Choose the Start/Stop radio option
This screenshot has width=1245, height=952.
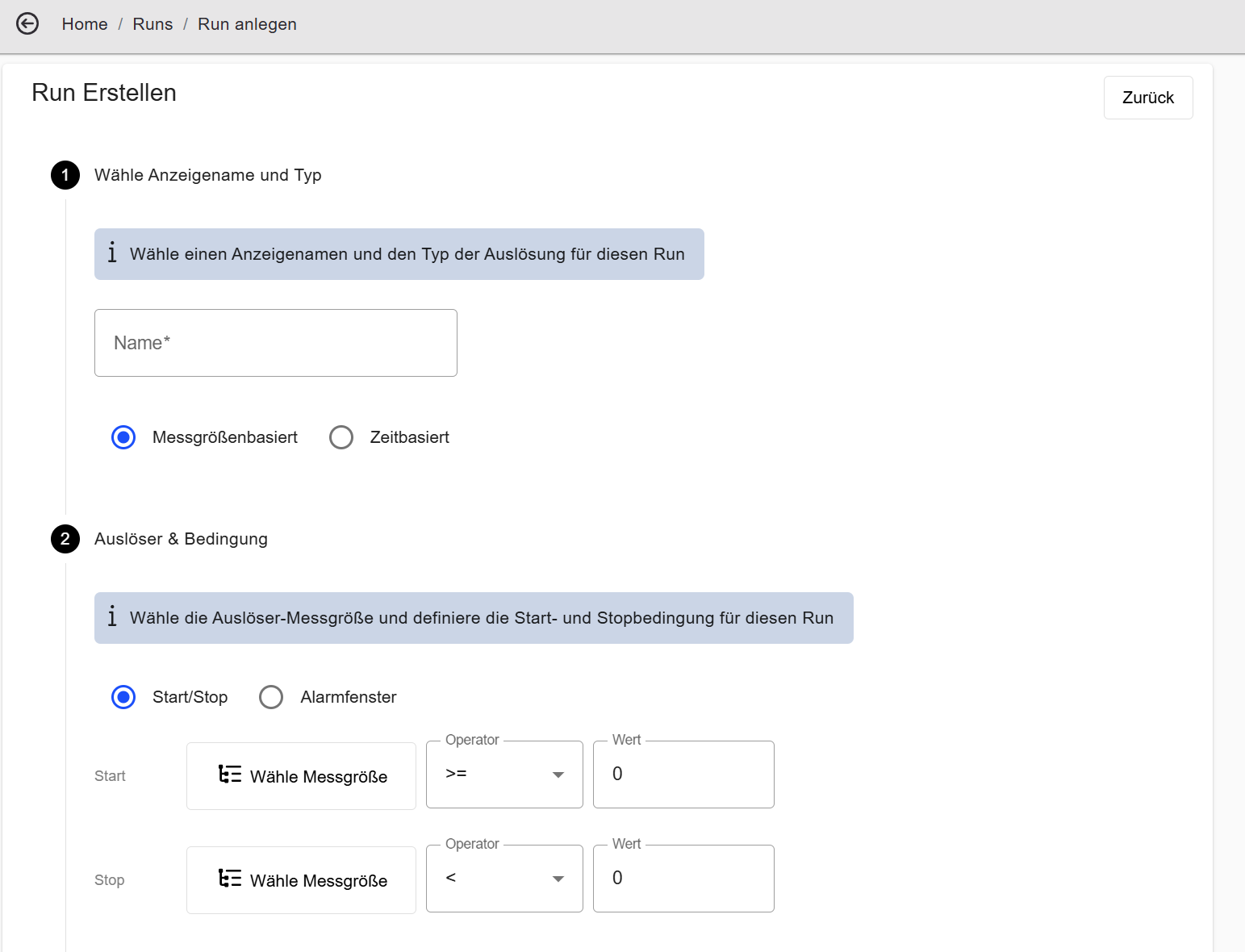click(x=123, y=697)
